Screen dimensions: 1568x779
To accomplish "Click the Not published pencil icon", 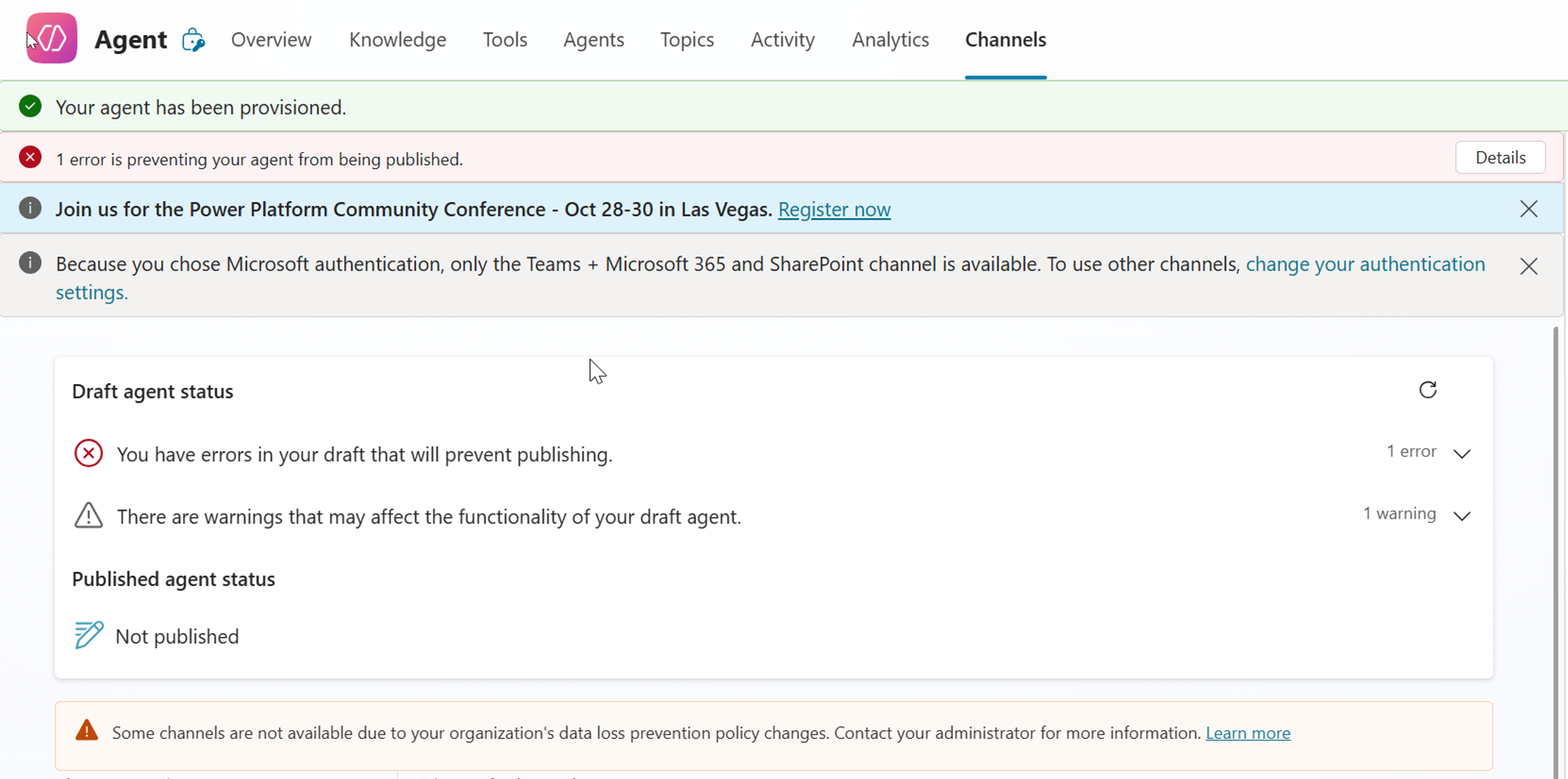I will [89, 635].
